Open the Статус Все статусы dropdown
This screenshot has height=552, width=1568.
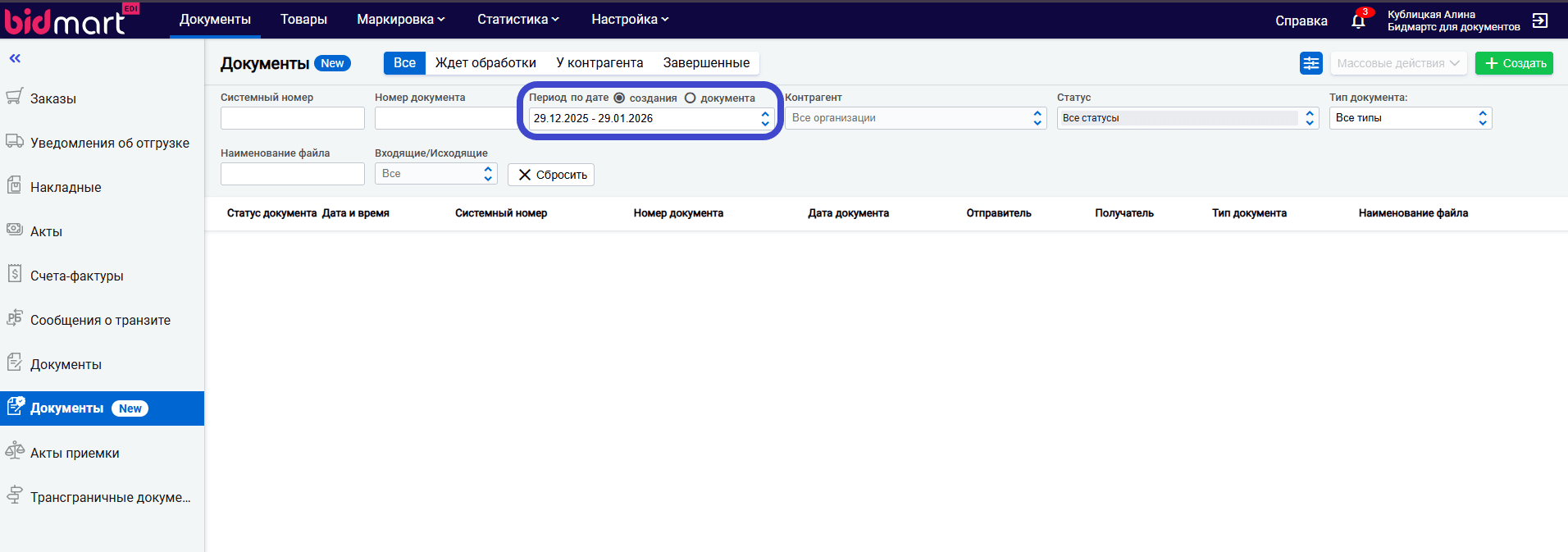(1187, 118)
